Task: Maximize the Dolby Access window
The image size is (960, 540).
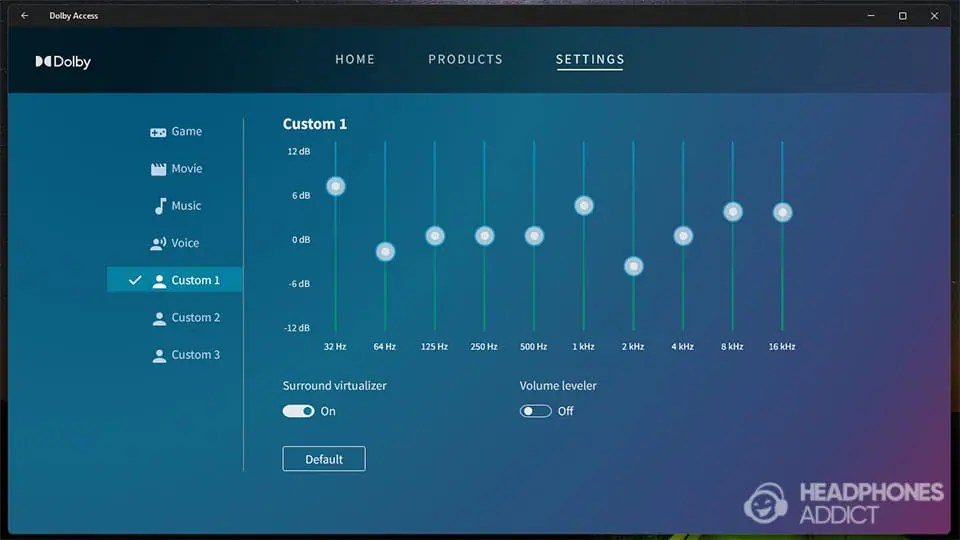Action: pyautogui.click(x=902, y=15)
